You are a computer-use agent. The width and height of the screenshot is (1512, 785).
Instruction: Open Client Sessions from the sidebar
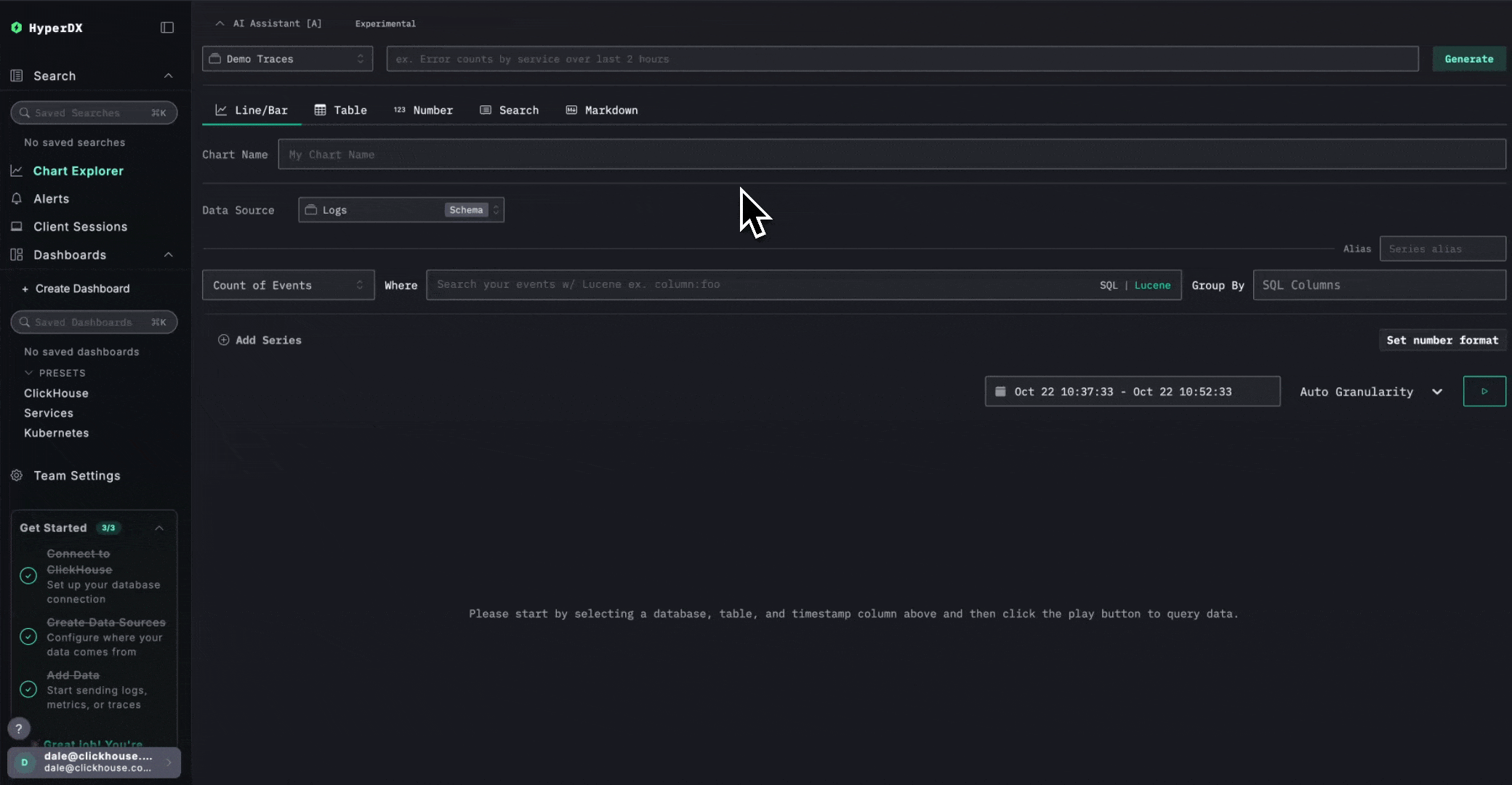coord(80,227)
